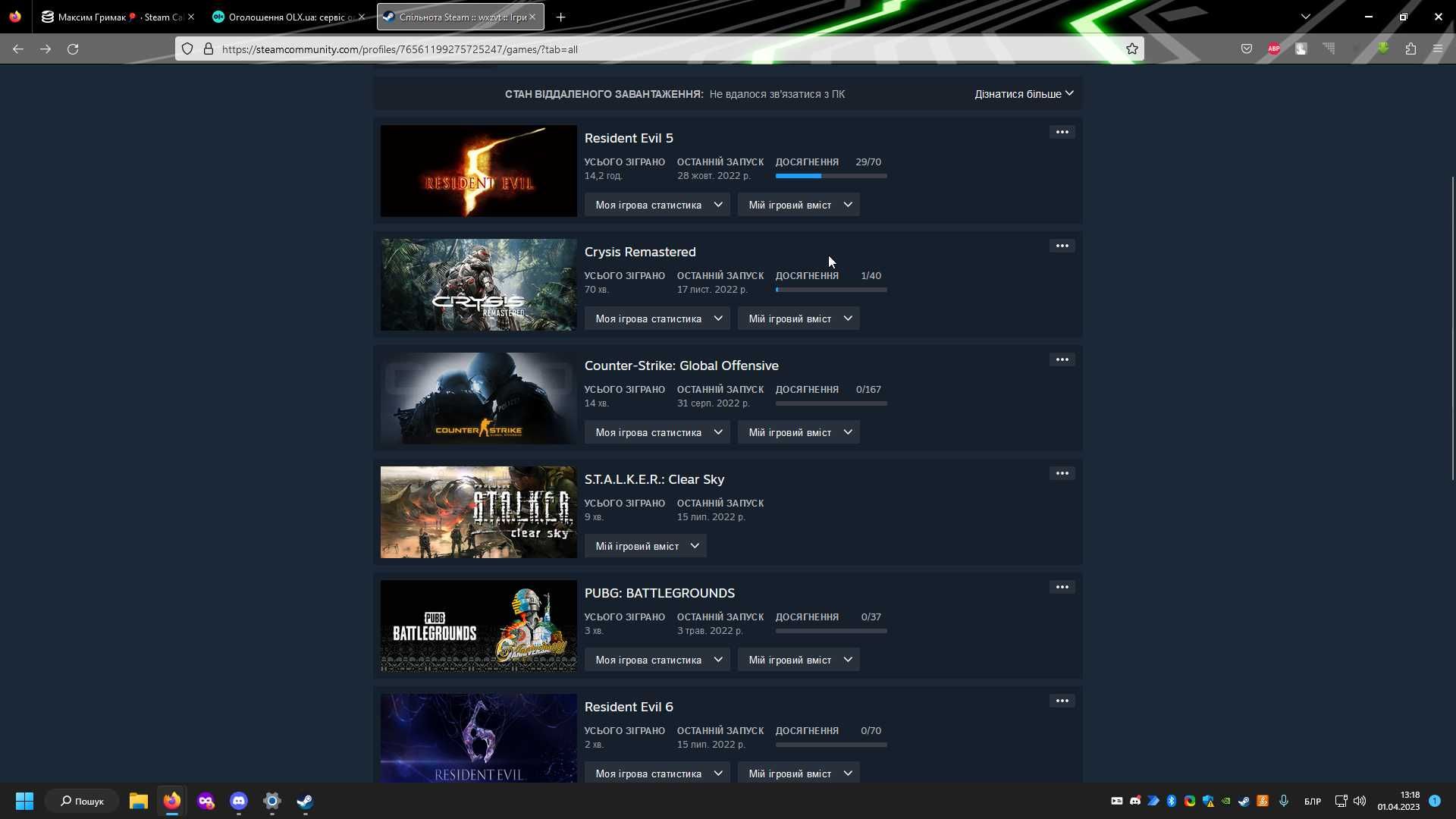Open the options menu for Crysis Remastered

click(x=1062, y=246)
